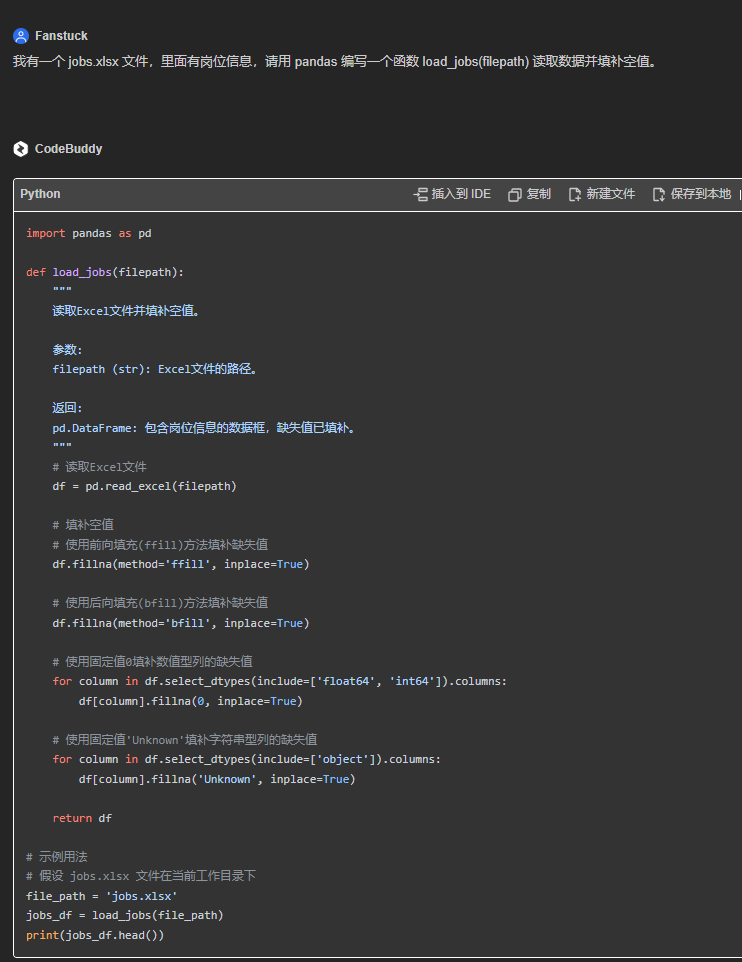The image size is (742, 962).
Task: Click the fillna('Unknown', inplace=True) line
Action: pyautogui.click(x=217, y=779)
